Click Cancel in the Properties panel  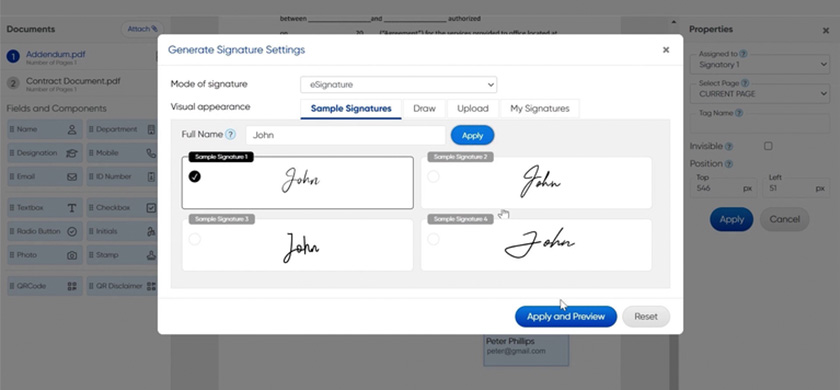[784, 219]
